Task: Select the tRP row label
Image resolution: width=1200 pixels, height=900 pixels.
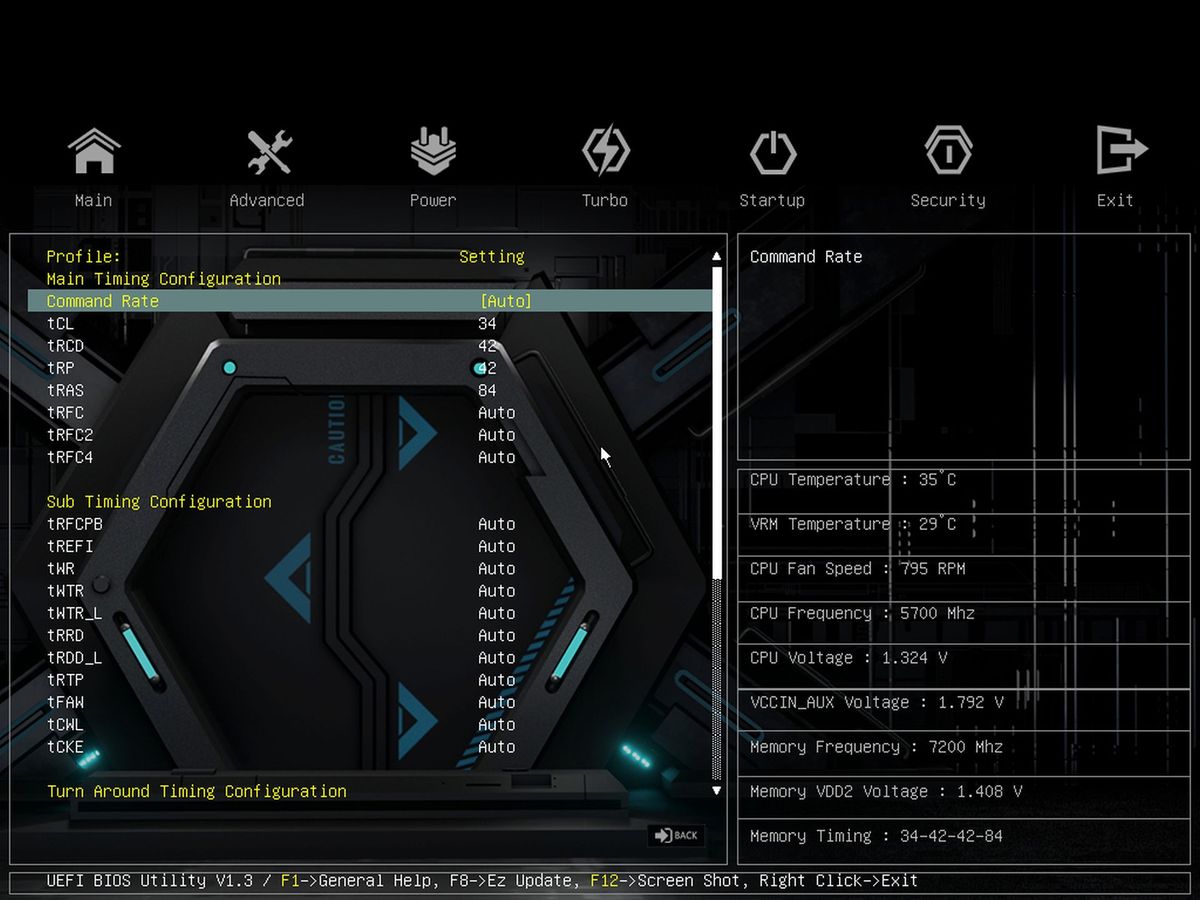Action: (60, 368)
